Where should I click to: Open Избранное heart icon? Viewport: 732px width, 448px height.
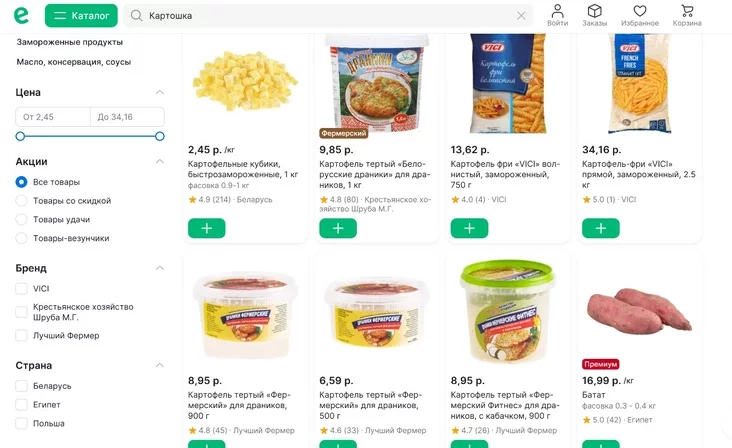click(640, 11)
